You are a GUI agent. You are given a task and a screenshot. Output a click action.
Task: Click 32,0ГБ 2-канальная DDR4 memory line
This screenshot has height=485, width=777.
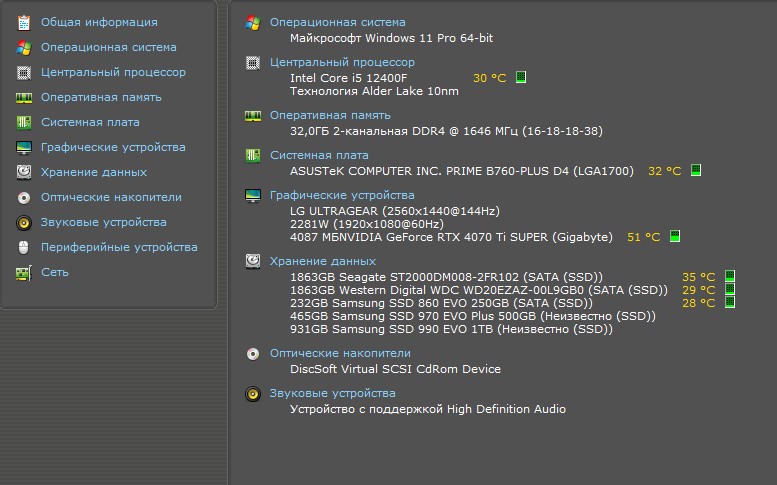pos(446,131)
